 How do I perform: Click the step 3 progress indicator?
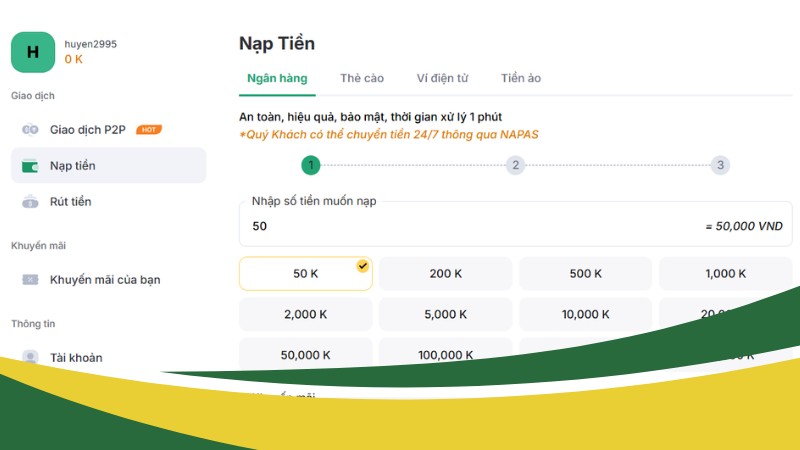[x=720, y=165]
